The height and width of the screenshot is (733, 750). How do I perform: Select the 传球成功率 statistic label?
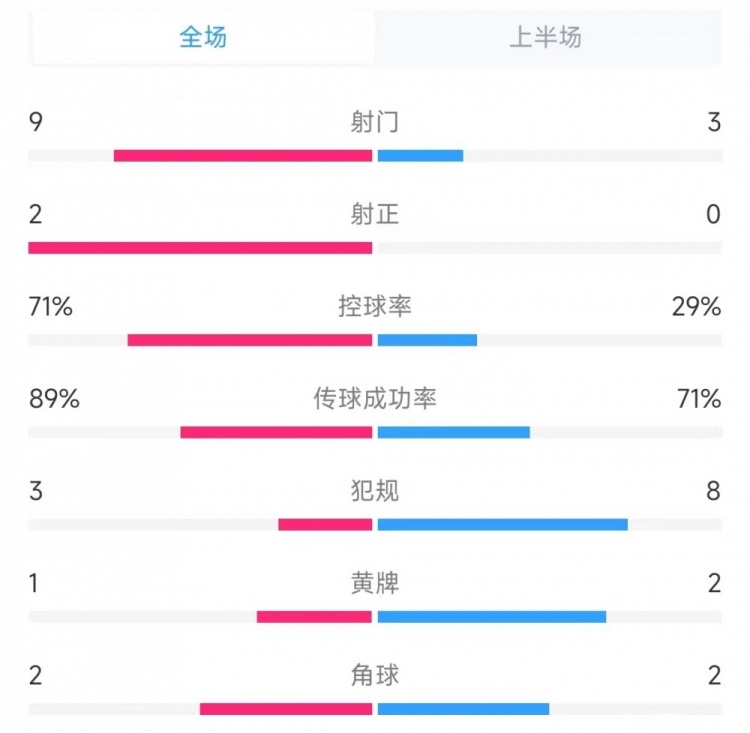pyautogui.click(x=375, y=399)
